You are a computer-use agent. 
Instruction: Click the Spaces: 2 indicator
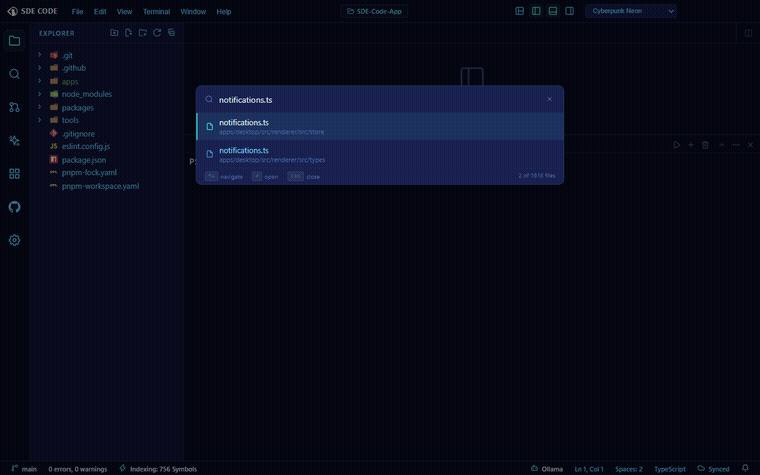(x=629, y=469)
